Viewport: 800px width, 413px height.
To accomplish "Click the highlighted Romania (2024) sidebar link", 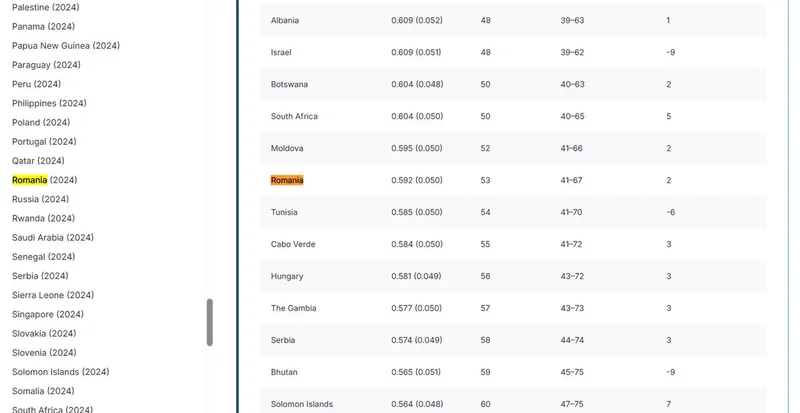I will (44, 180).
